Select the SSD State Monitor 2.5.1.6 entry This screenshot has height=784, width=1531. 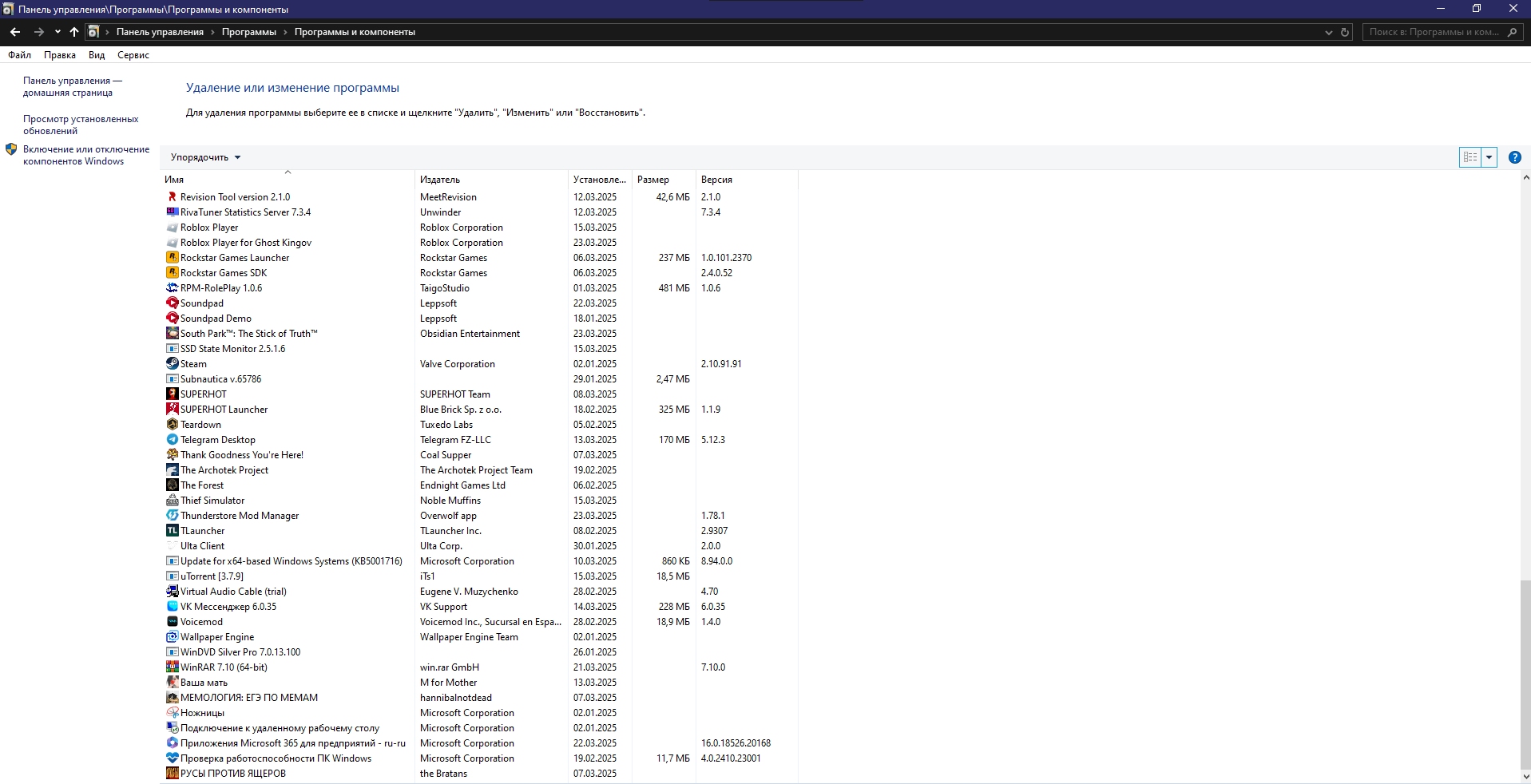[x=479, y=348]
